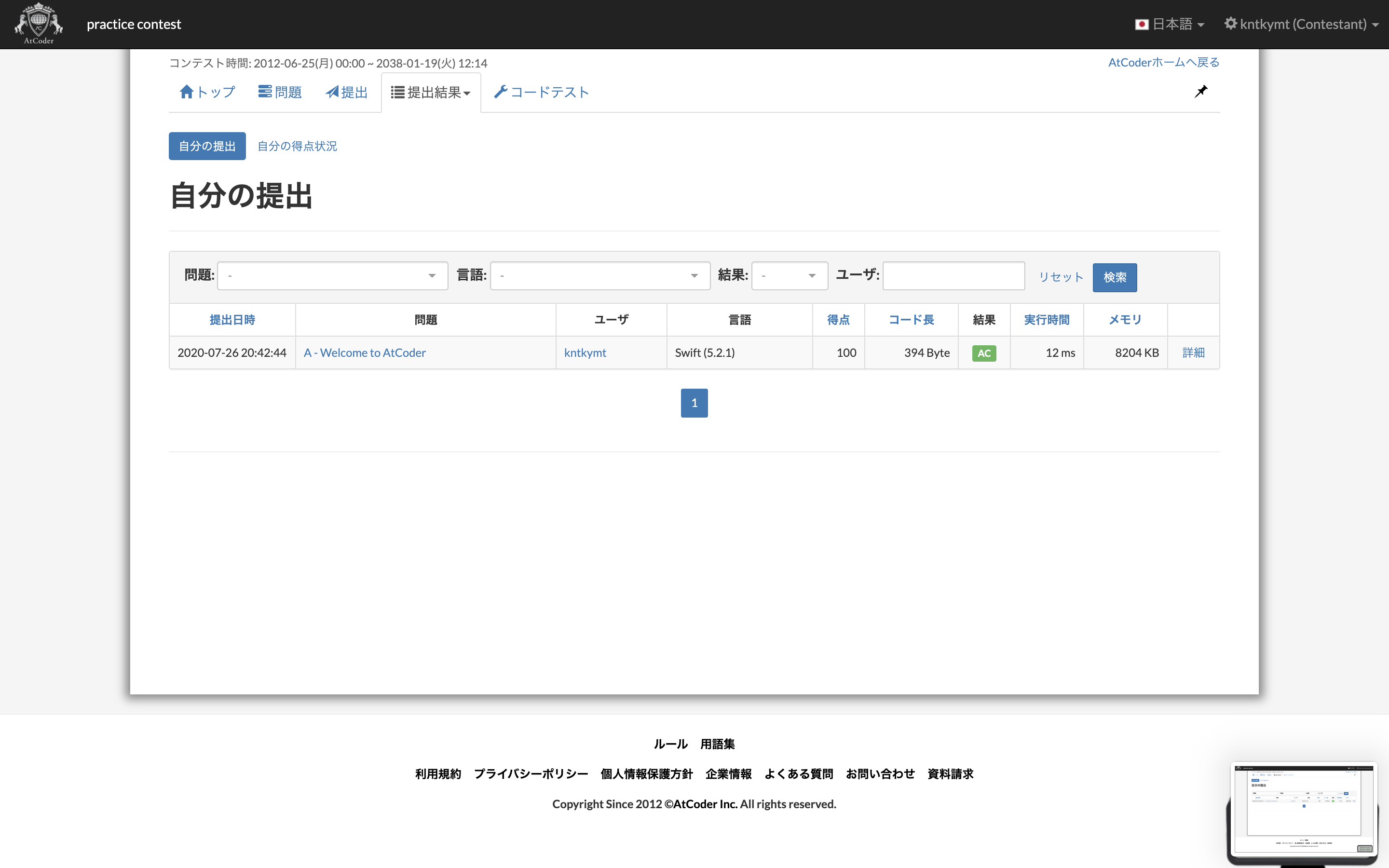Viewport: 1389px width, 868px height.
Task: Open the コードテスト tab
Action: pyautogui.click(x=541, y=93)
